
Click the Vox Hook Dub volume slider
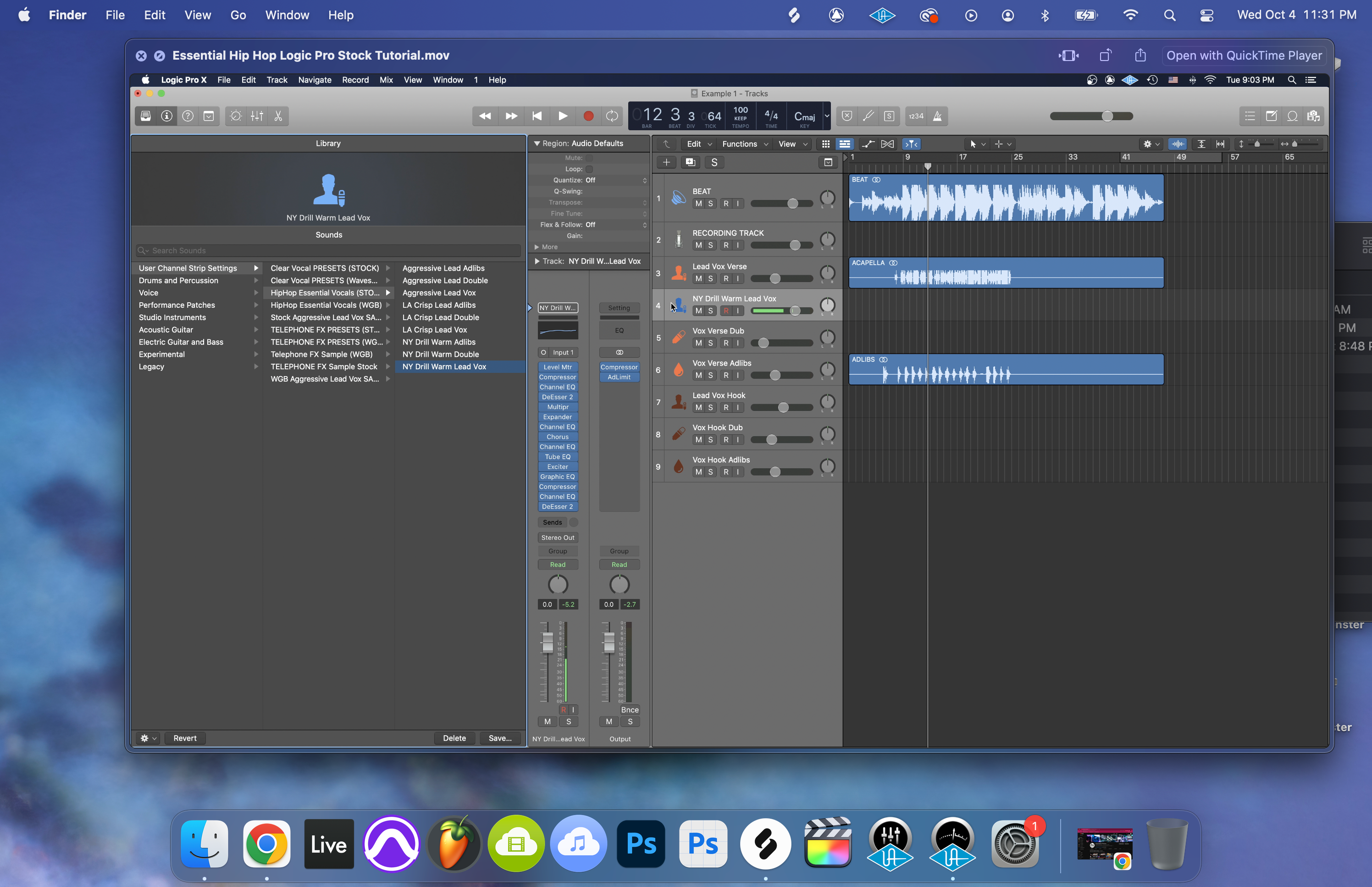pos(772,440)
